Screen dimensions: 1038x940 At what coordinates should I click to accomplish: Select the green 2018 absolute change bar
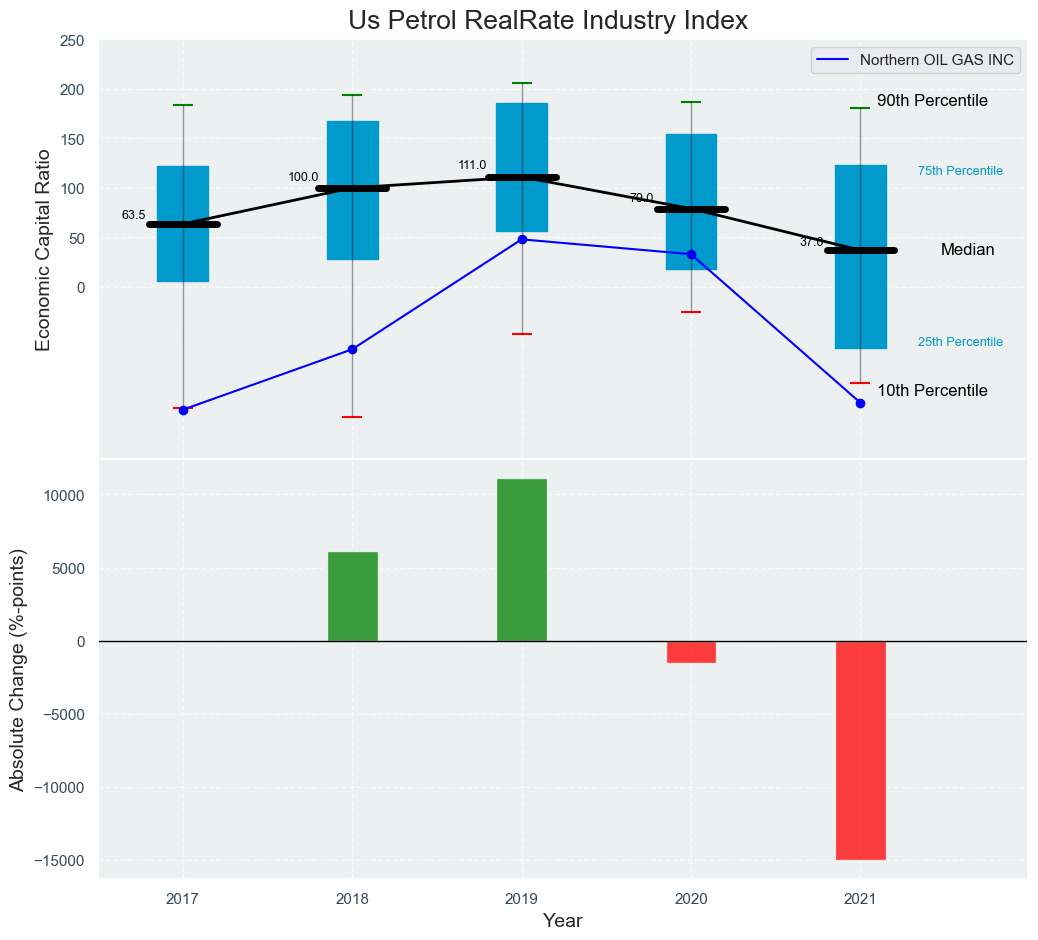pyautogui.click(x=353, y=596)
